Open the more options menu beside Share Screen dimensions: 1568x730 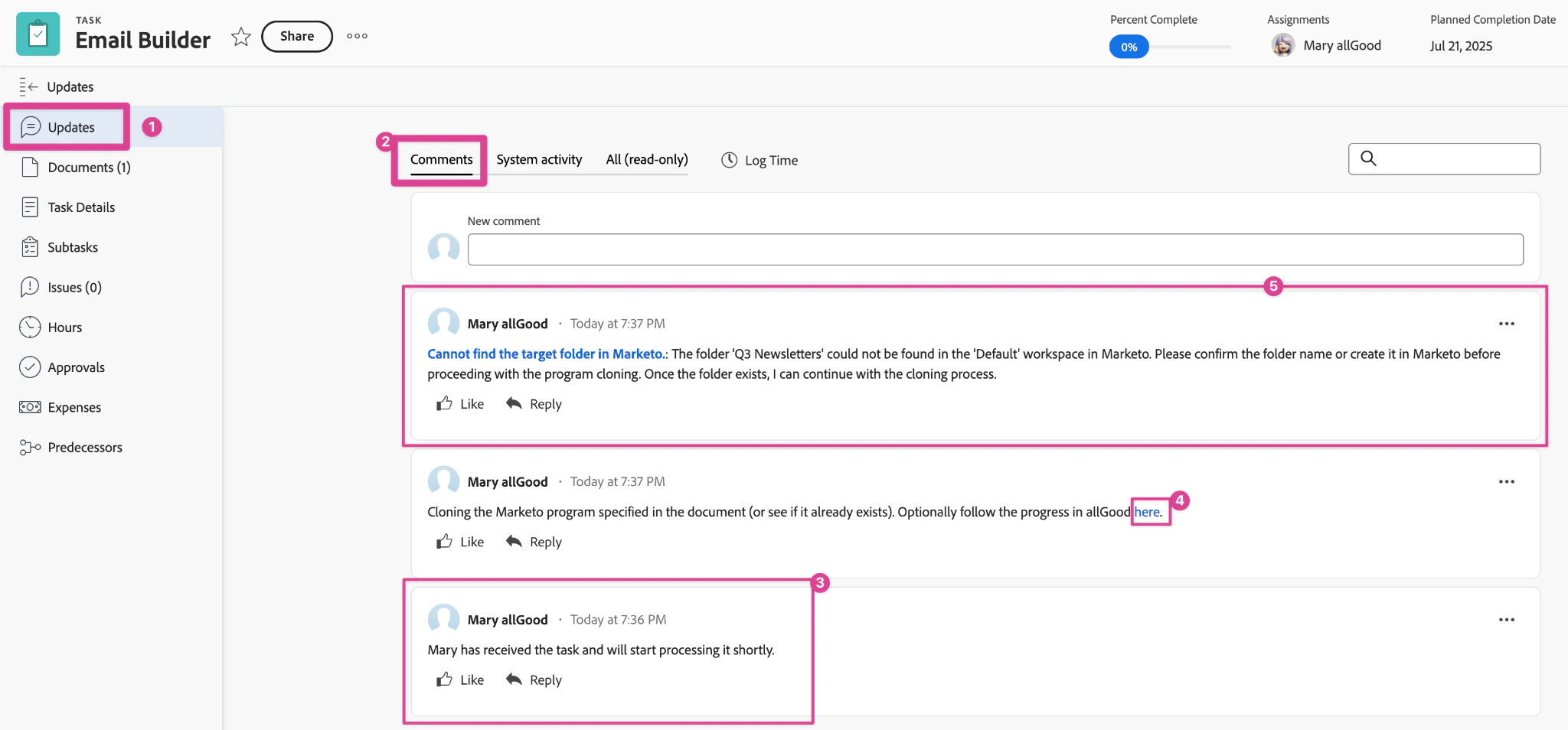pos(357,36)
